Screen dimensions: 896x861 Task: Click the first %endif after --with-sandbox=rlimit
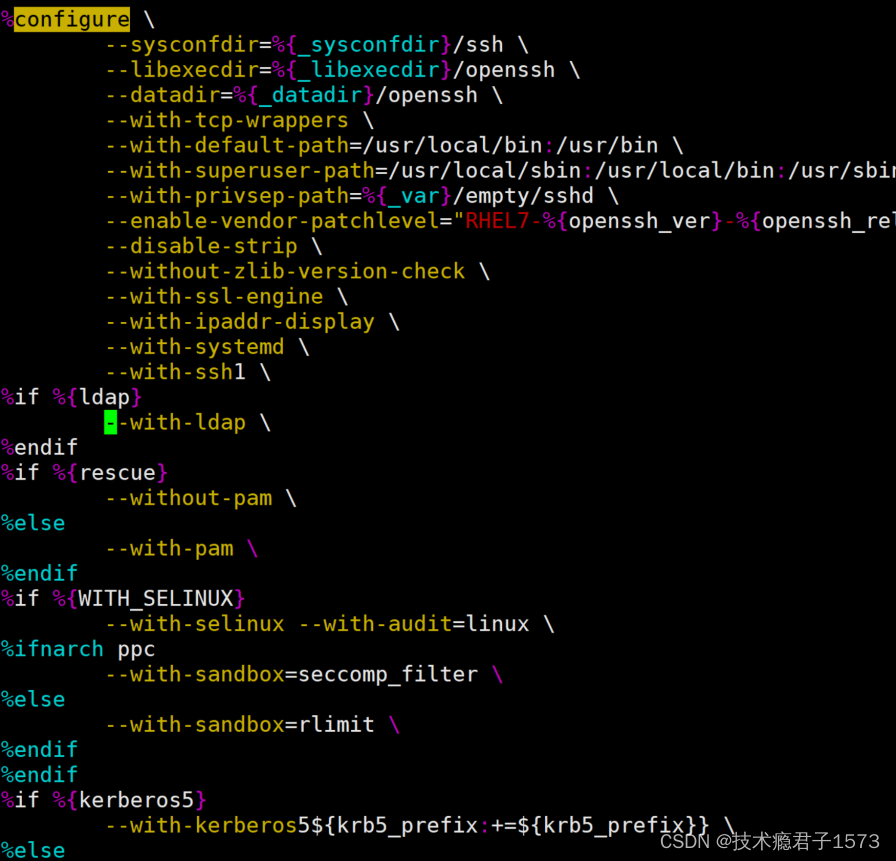pyautogui.click(x=39, y=749)
